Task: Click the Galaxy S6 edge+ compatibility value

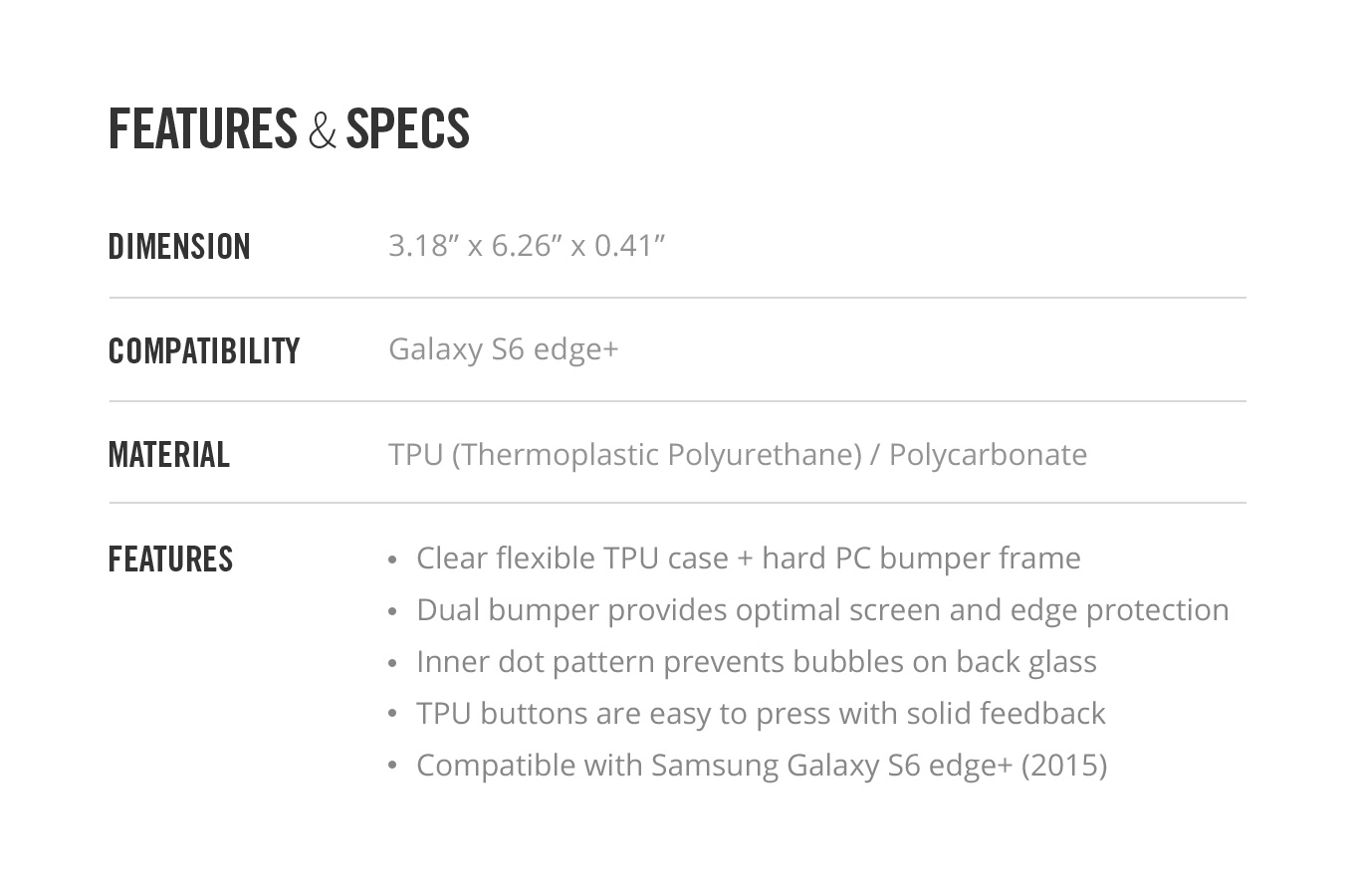Action: pyautogui.click(x=504, y=349)
